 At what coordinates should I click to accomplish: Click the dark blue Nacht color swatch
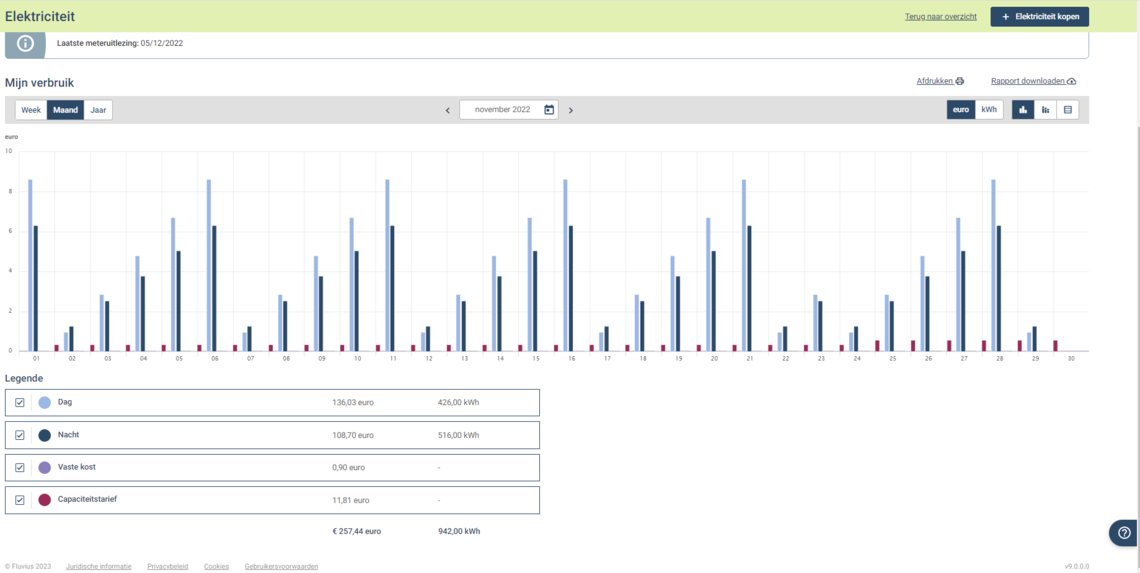(x=44, y=435)
